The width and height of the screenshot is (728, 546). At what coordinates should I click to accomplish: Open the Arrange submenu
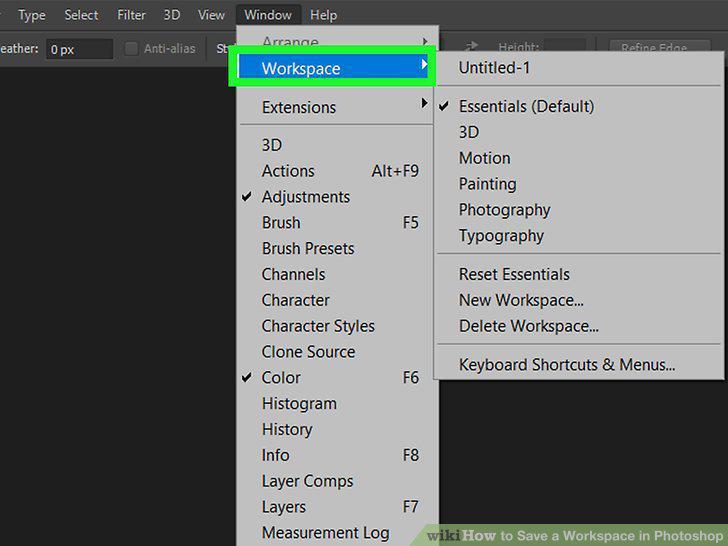[x=337, y=40]
